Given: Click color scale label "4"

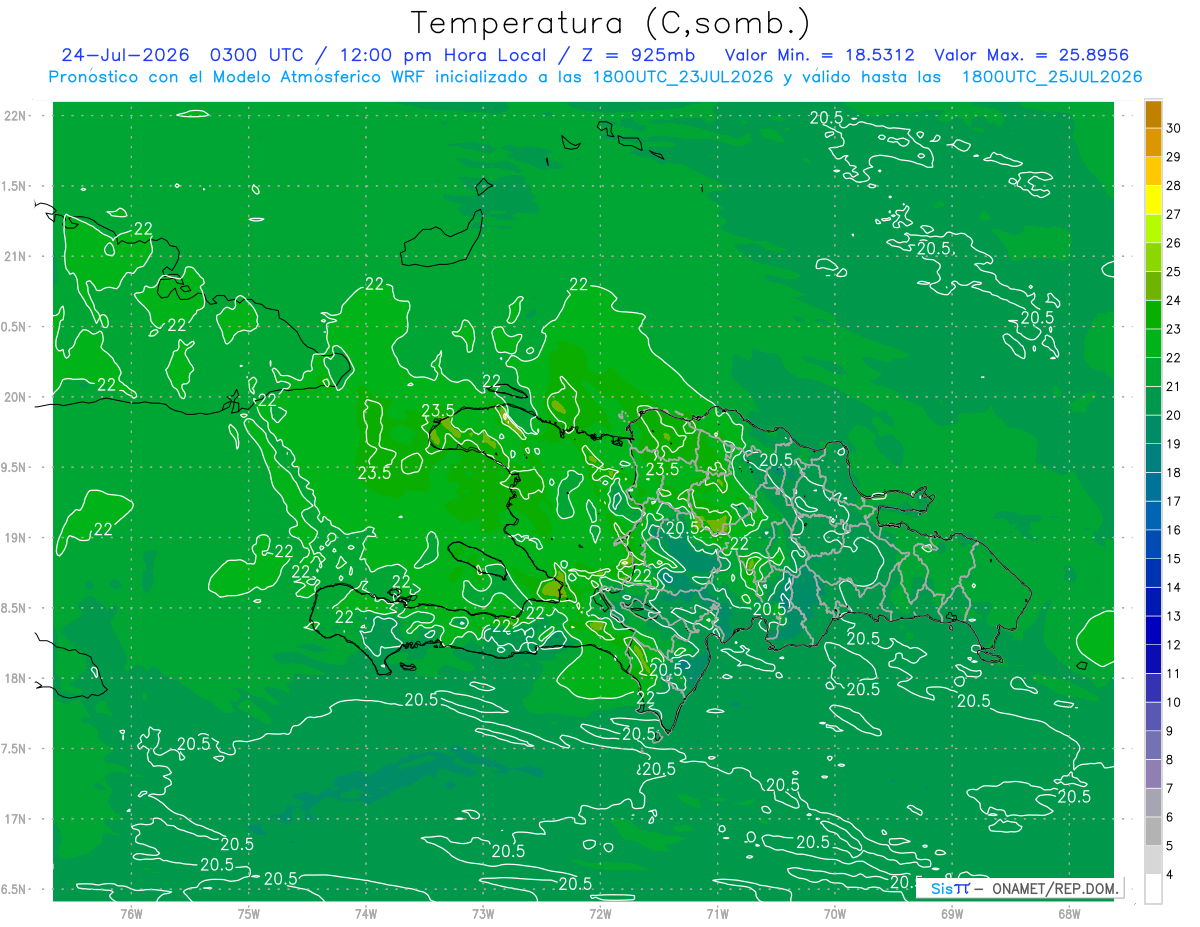Looking at the screenshot, I should (1169, 875).
